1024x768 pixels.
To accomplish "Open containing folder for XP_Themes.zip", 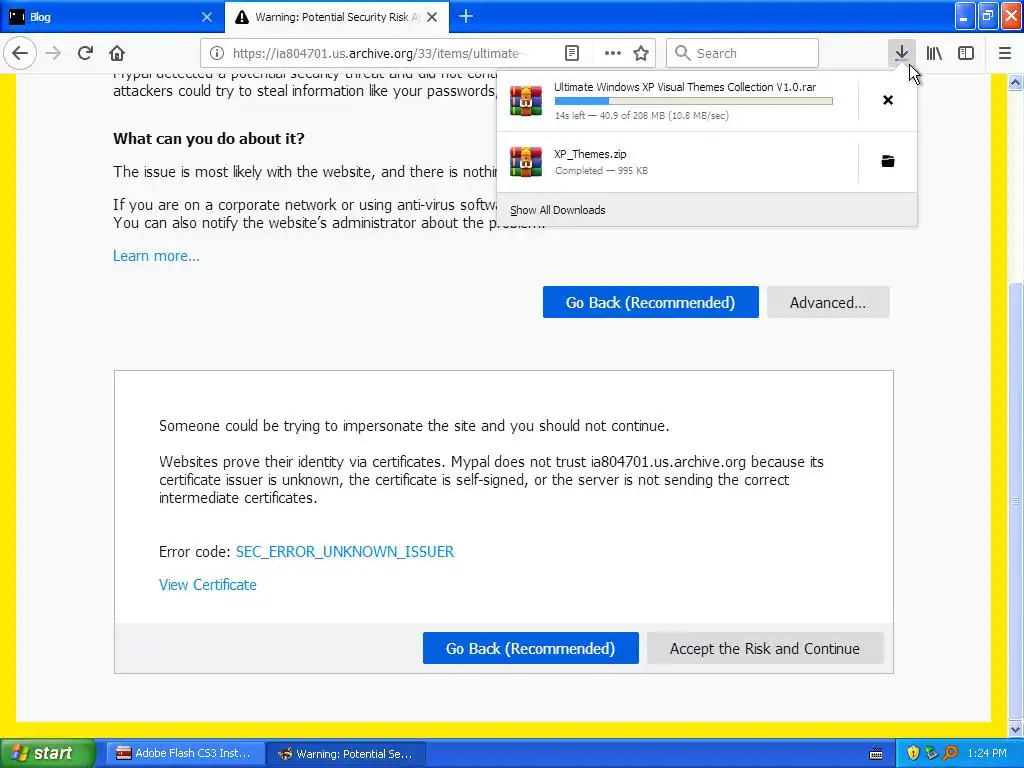I will pyautogui.click(x=888, y=161).
